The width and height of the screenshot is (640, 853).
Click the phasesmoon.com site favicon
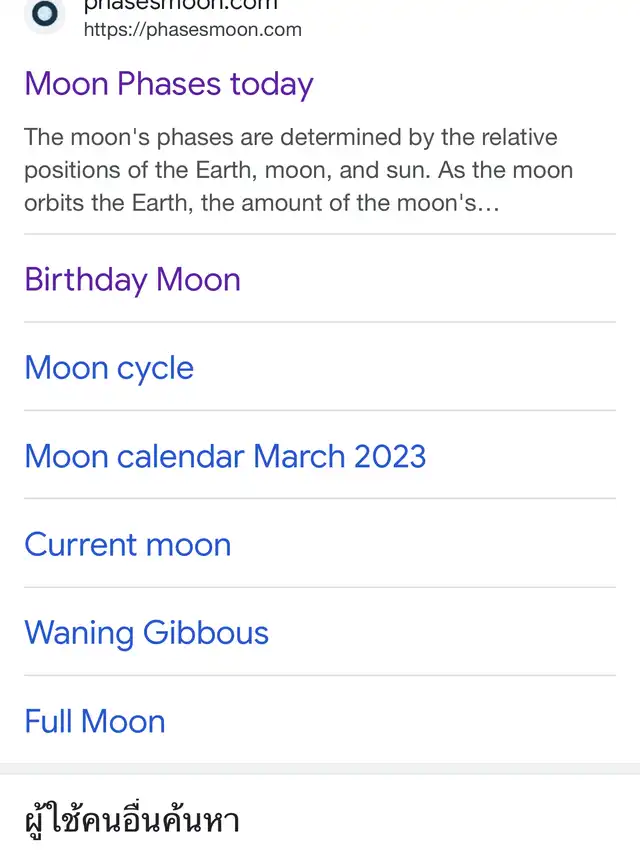click(45, 14)
